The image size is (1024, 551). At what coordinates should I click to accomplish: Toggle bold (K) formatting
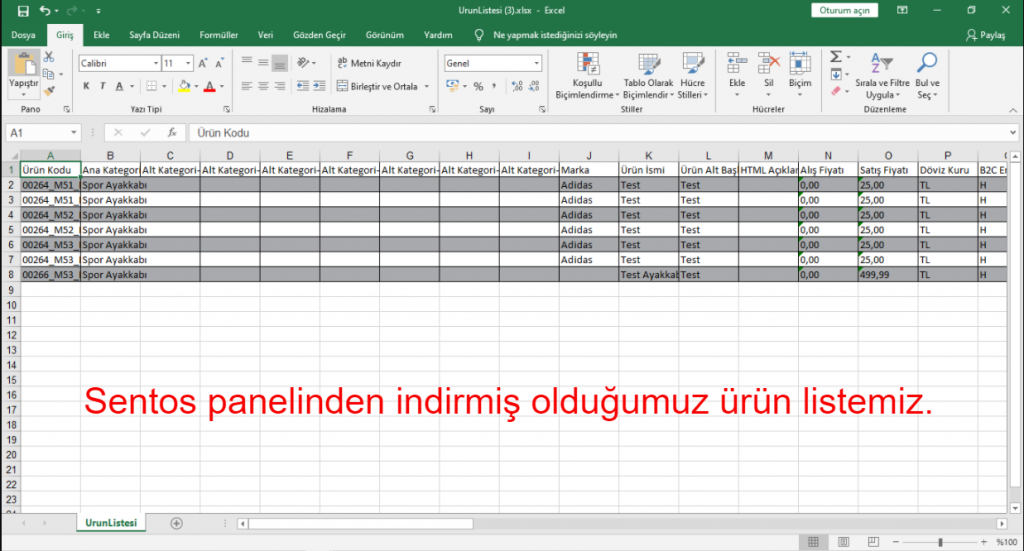[x=87, y=86]
